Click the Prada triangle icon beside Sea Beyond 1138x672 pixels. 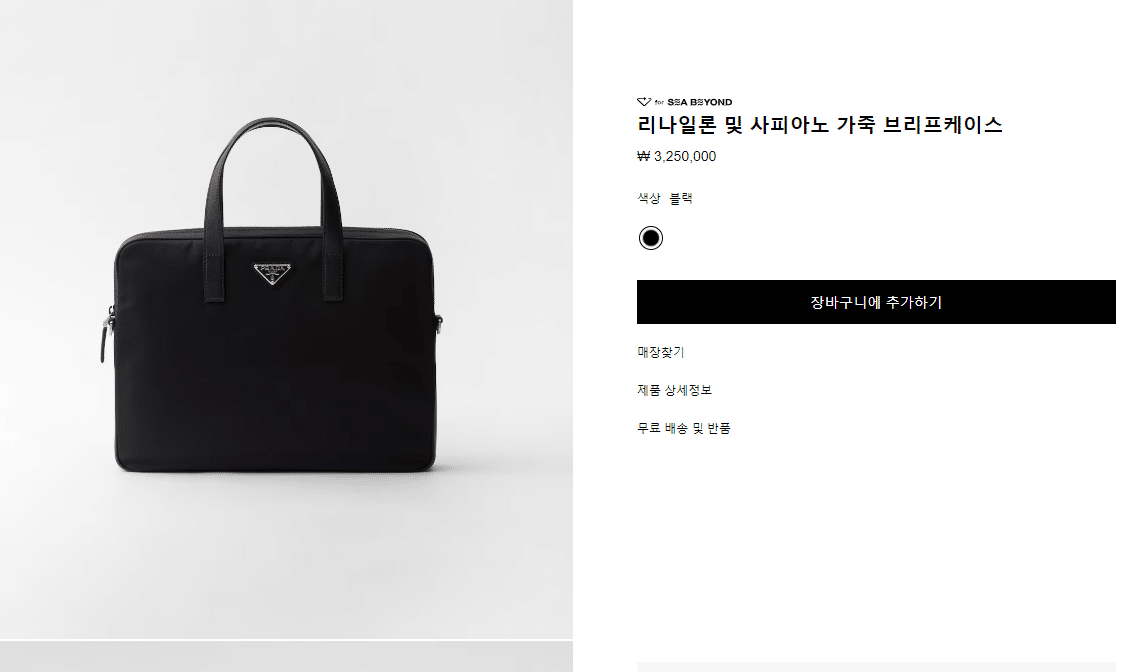(644, 102)
